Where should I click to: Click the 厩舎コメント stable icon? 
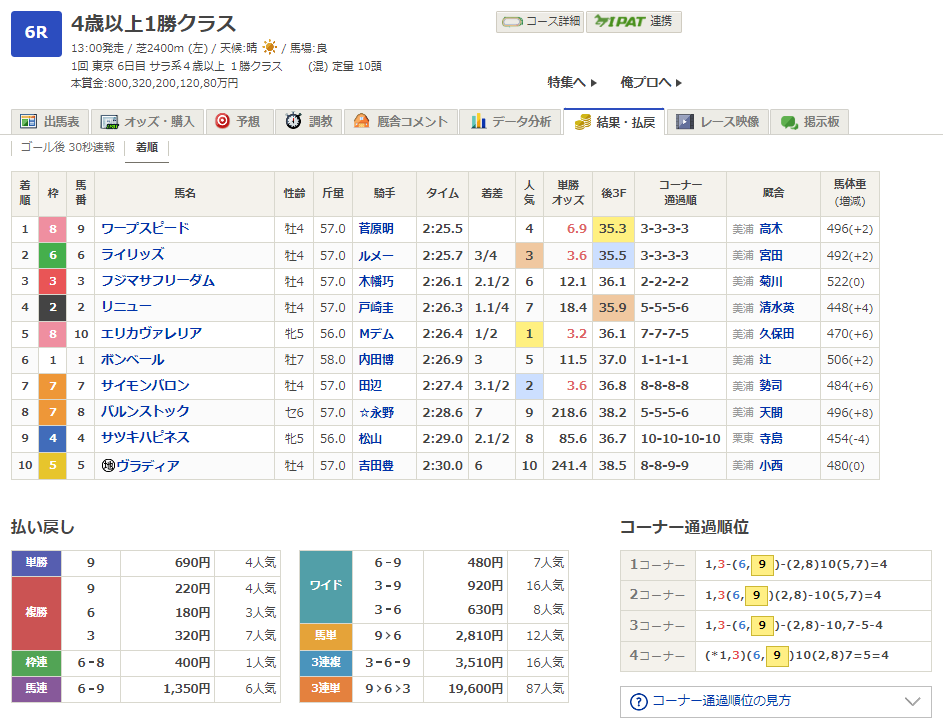362,122
